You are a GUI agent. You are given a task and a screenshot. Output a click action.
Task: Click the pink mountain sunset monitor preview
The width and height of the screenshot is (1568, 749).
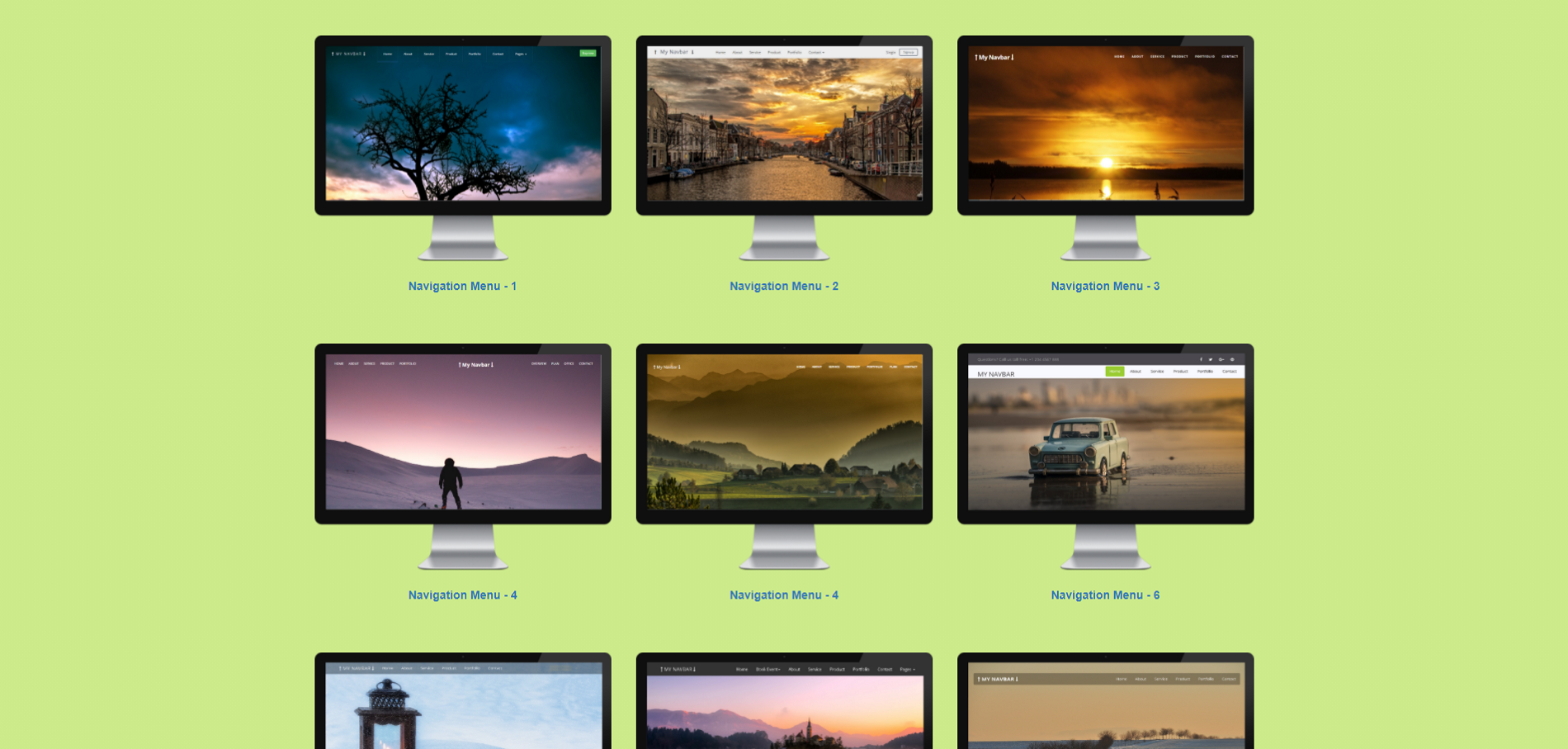(784, 701)
